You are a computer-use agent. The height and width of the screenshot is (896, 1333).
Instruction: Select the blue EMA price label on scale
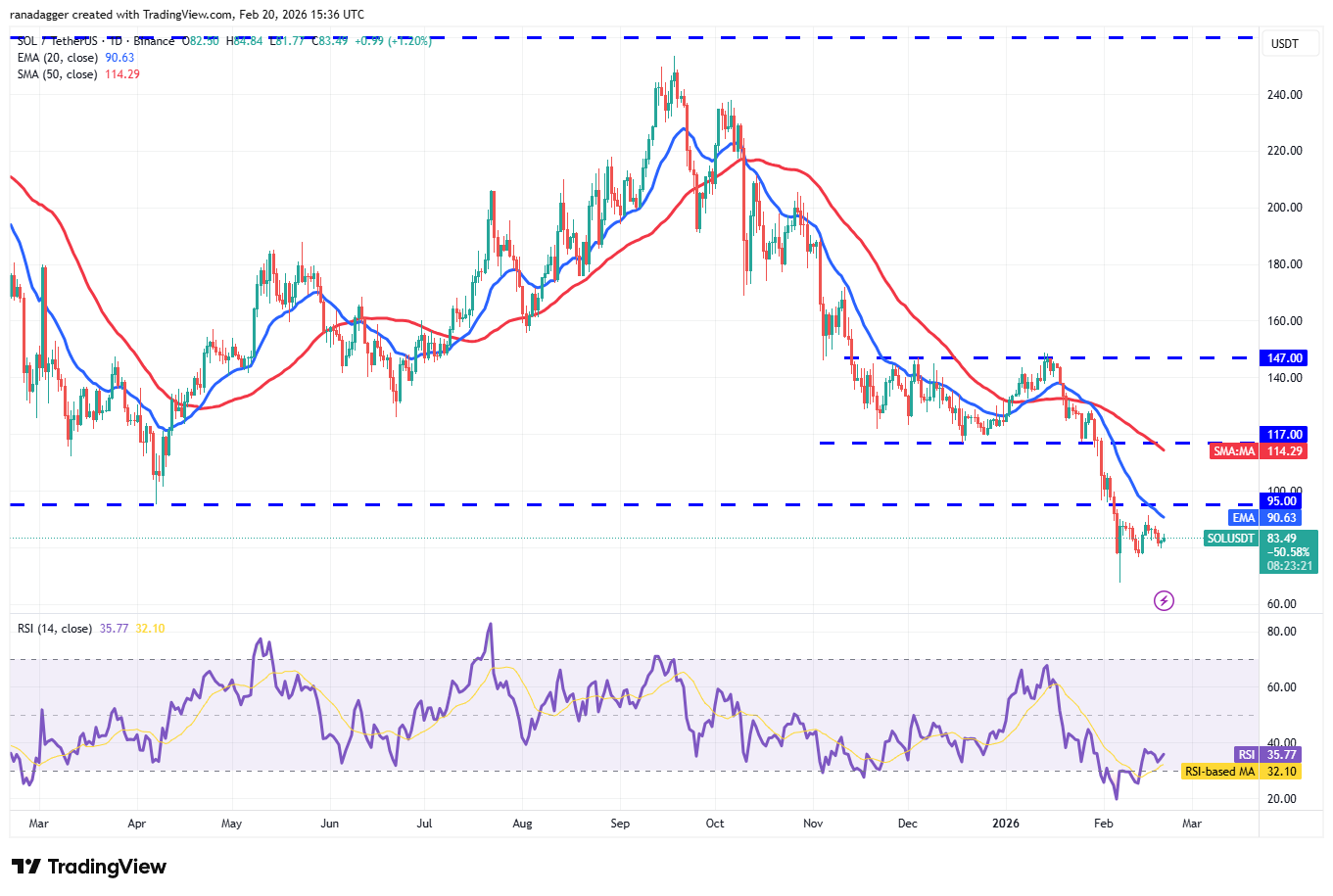(1242, 517)
